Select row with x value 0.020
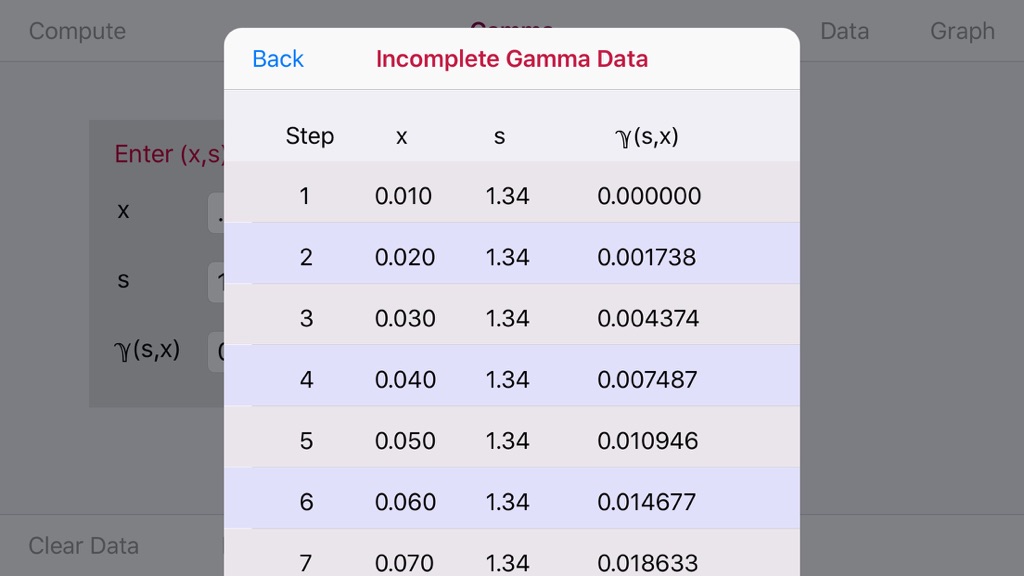The height and width of the screenshot is (576, 1024). (x=512, y=253)
